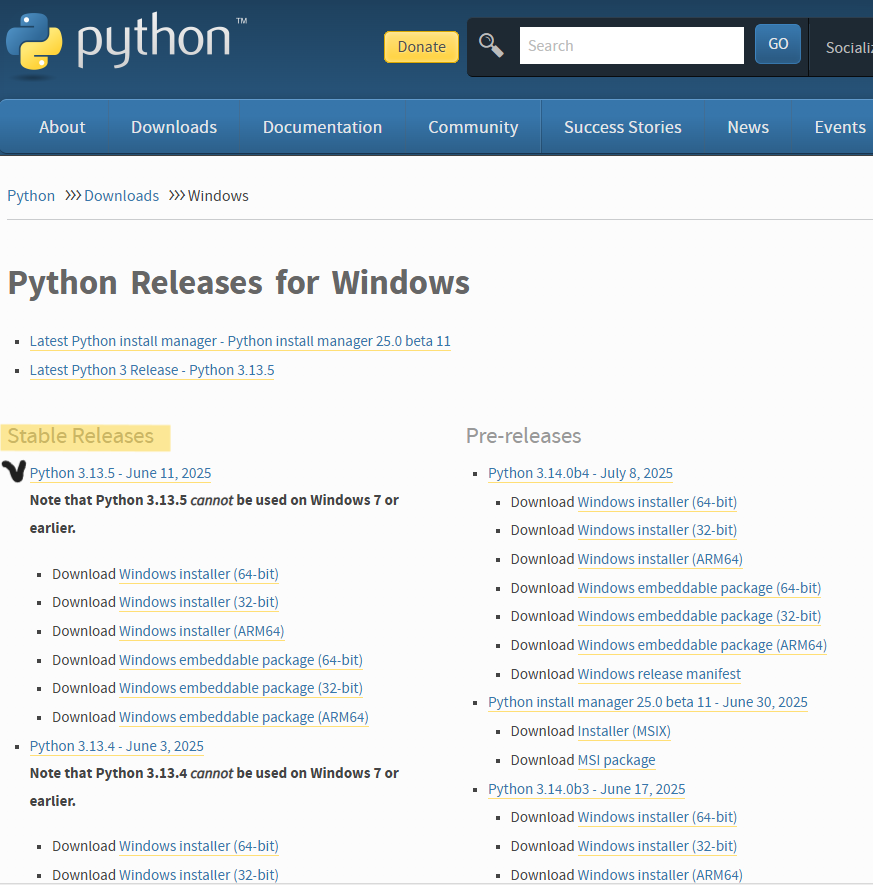
Task: Click the GO search button
Action: tap(778, 44)
